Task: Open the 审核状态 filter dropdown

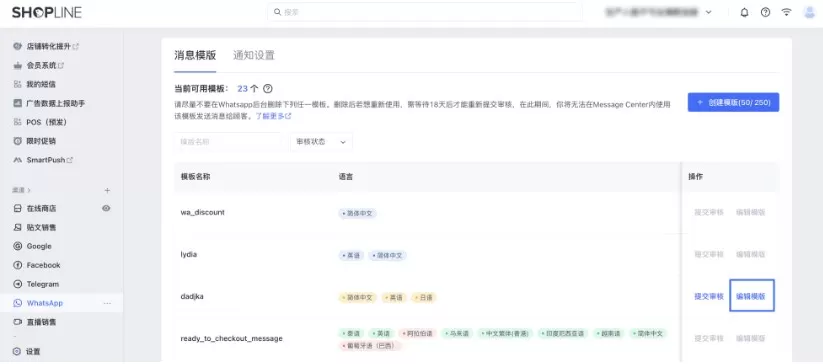Action: pos(321,142)
